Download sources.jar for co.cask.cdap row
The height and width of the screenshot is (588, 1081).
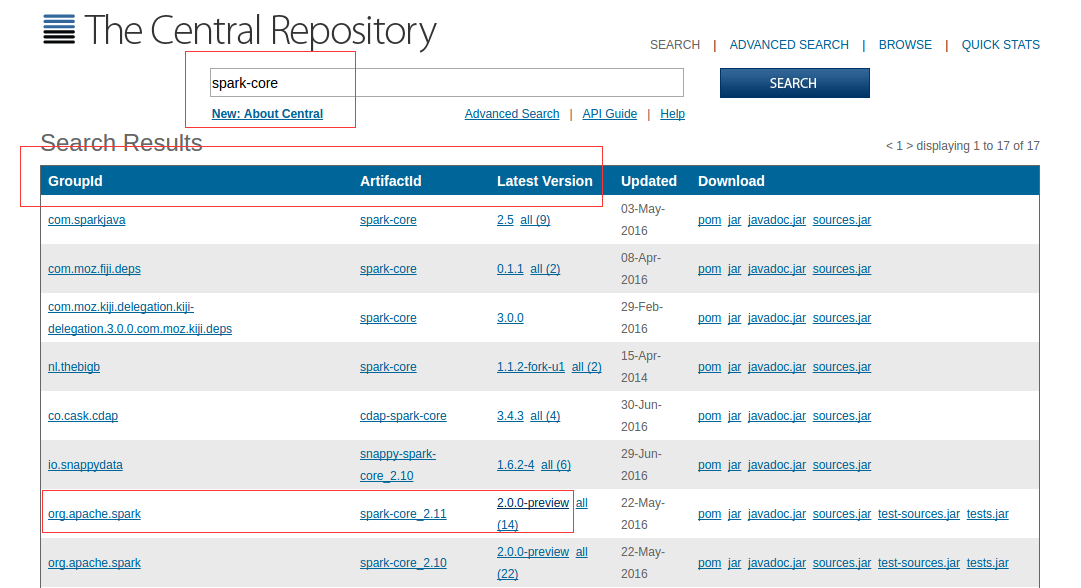[x=841, y=416]
